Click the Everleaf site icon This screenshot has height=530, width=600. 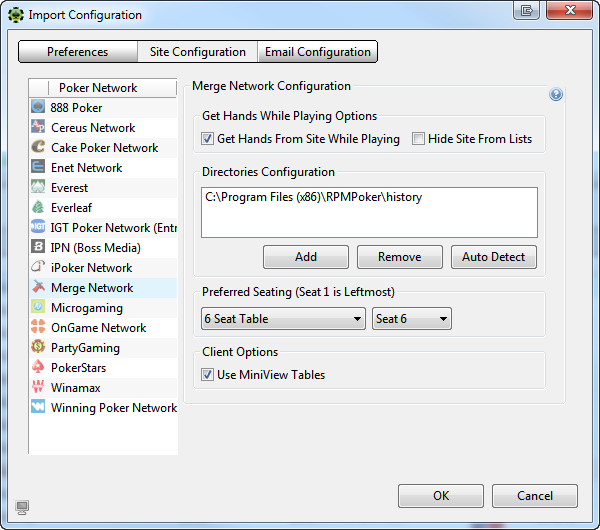coord(38,207)
